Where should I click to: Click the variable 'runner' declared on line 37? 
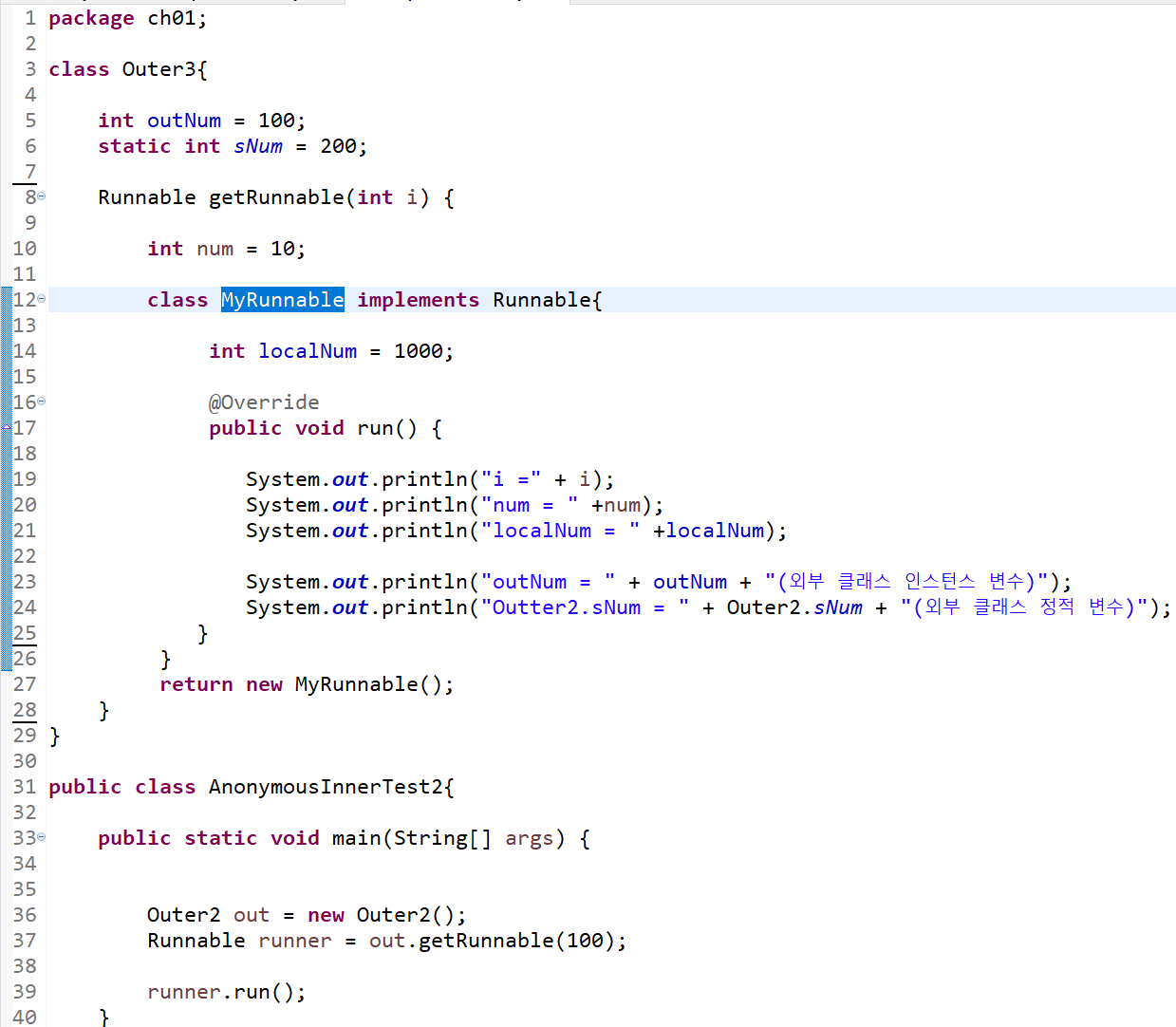point(295,941)
